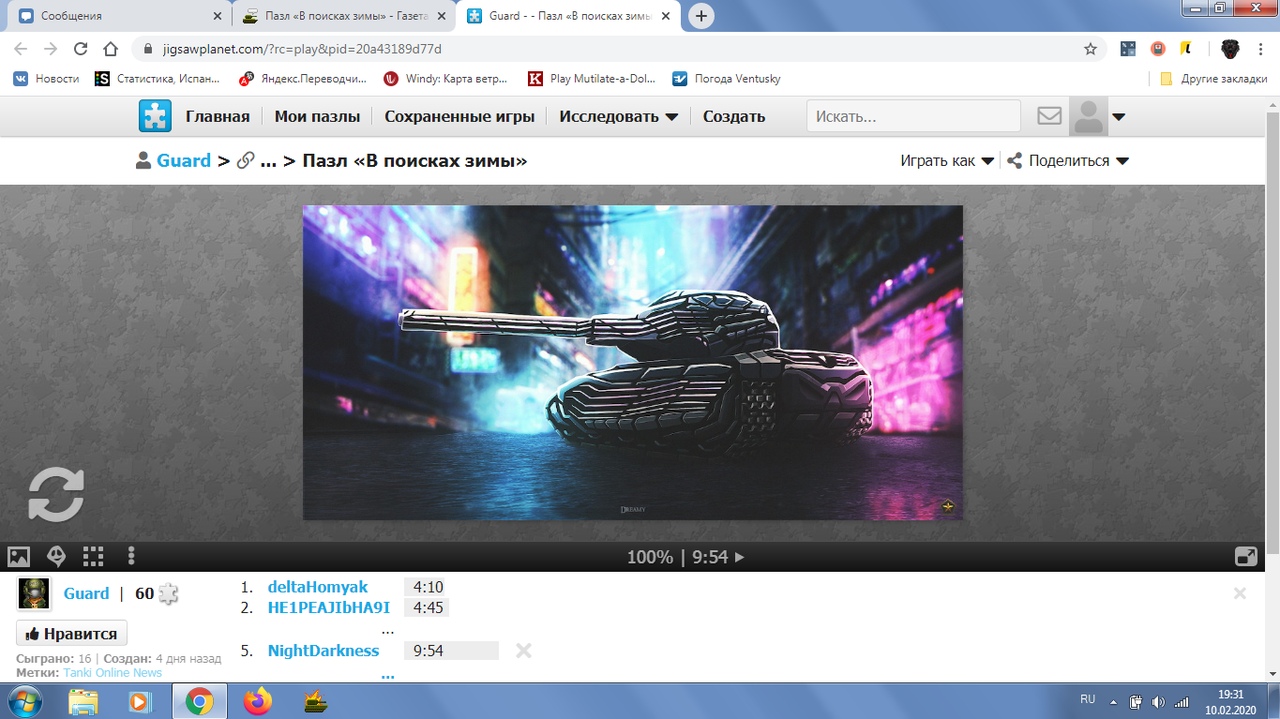Launch Firefox from the Windows taskbar
Viewport: 1280px width, 719px height.
click(x=257, y=702)
